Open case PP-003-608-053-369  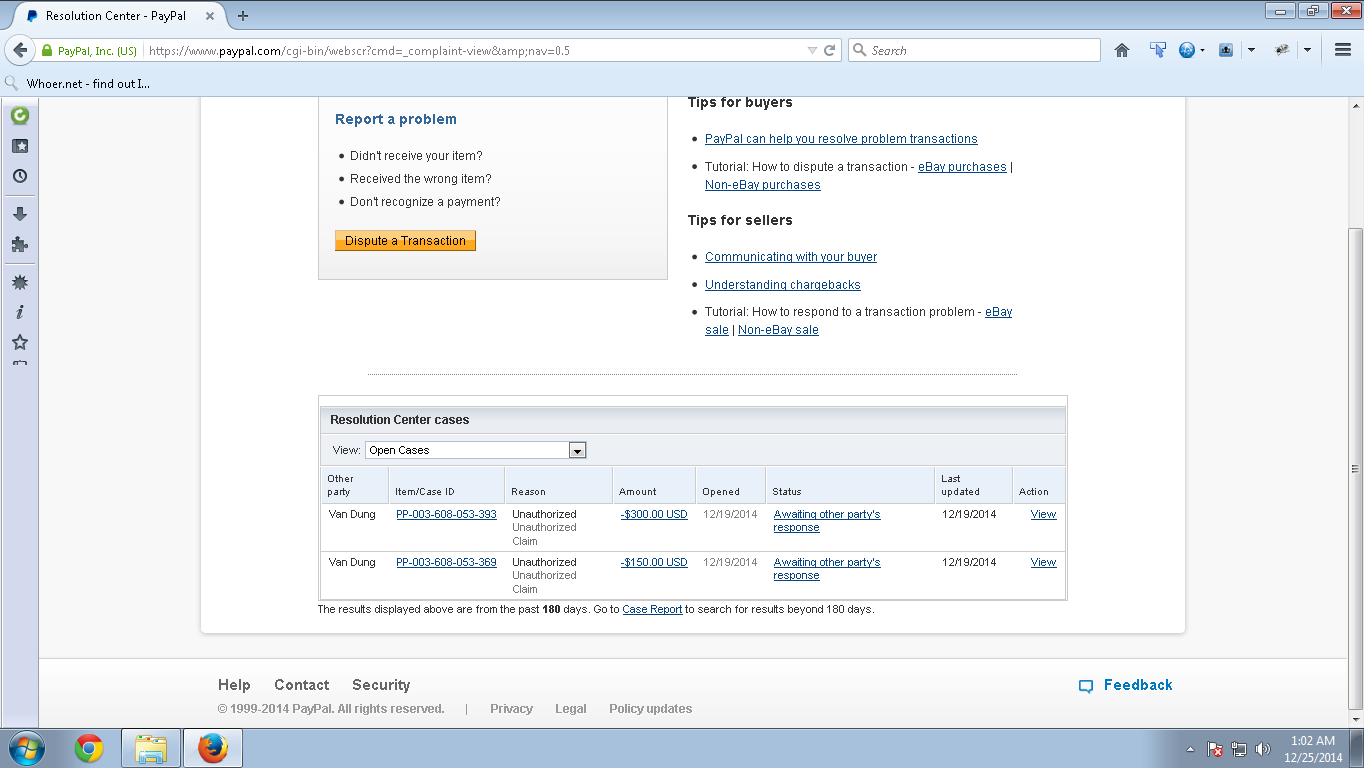[x=446, y=562]
